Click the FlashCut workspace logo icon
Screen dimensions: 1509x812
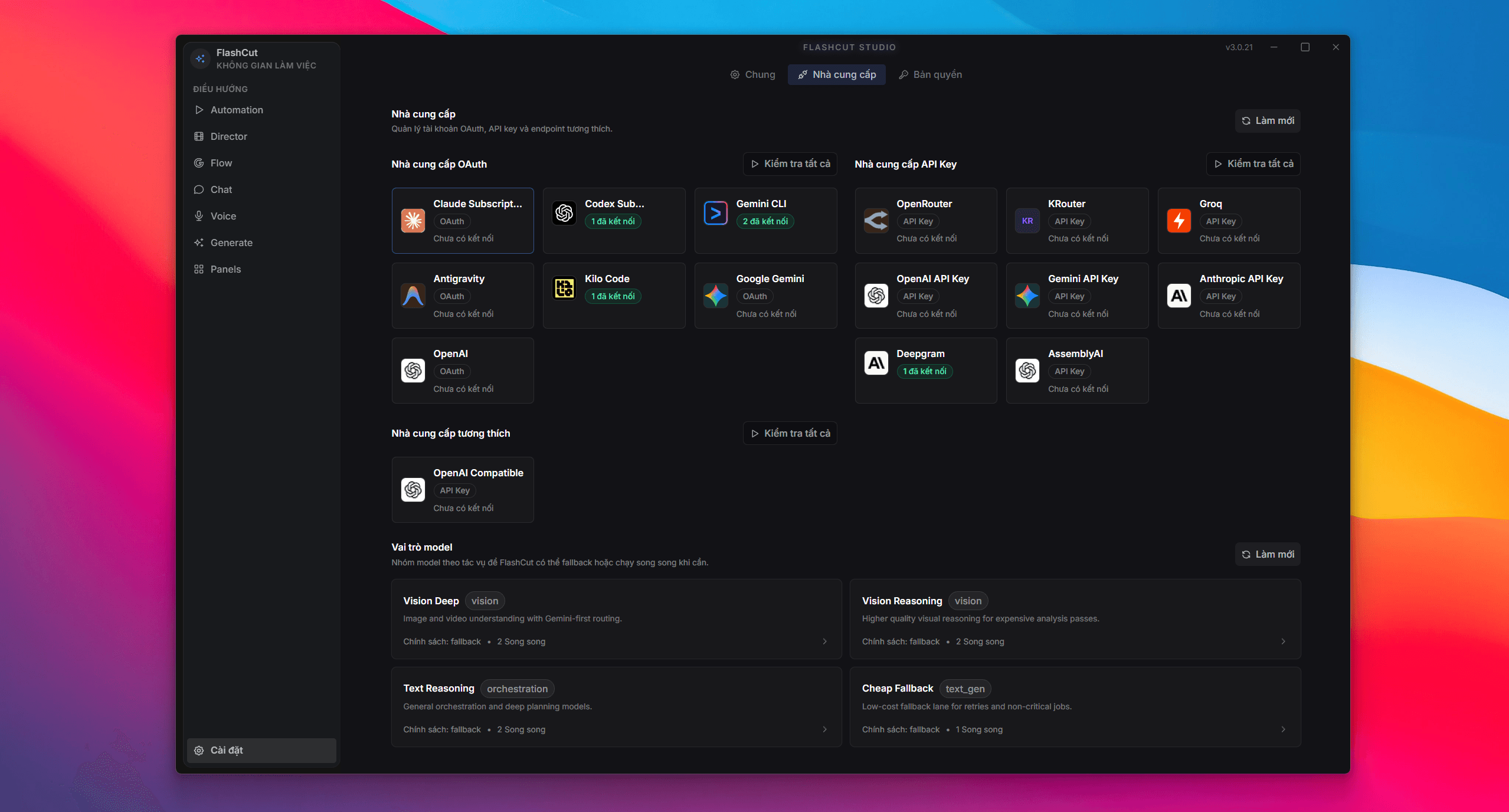[201, 58]
